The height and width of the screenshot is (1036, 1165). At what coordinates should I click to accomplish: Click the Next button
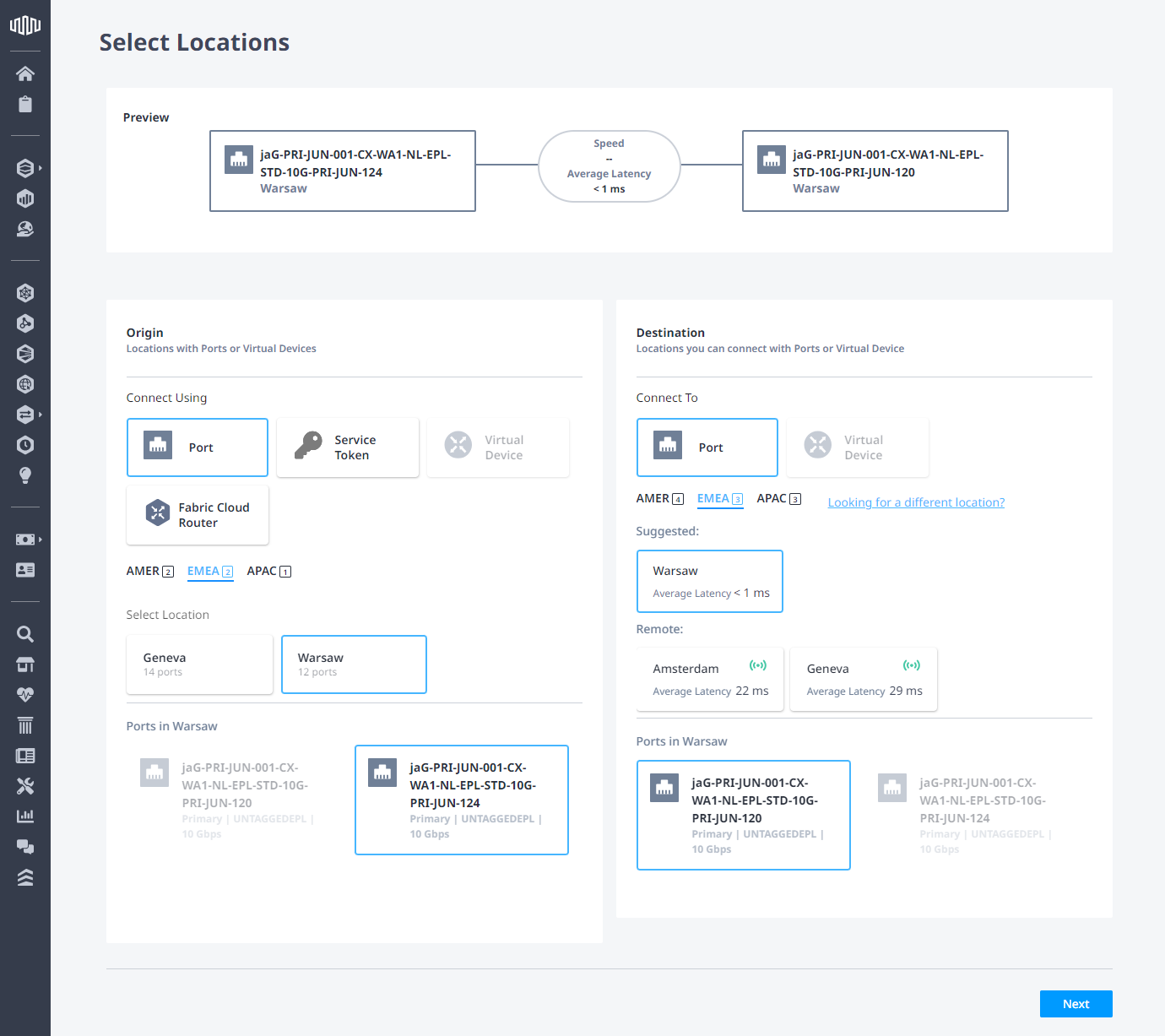pyautogui.click(x=1076, y=1004)
